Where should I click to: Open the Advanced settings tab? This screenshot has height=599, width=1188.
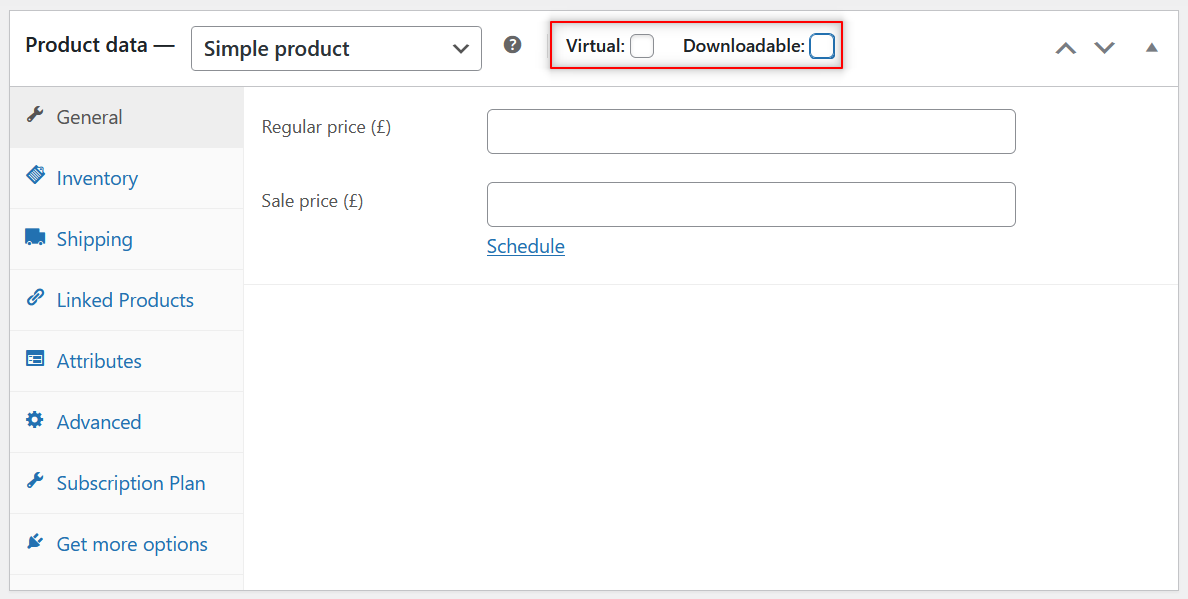pos(98,421)
